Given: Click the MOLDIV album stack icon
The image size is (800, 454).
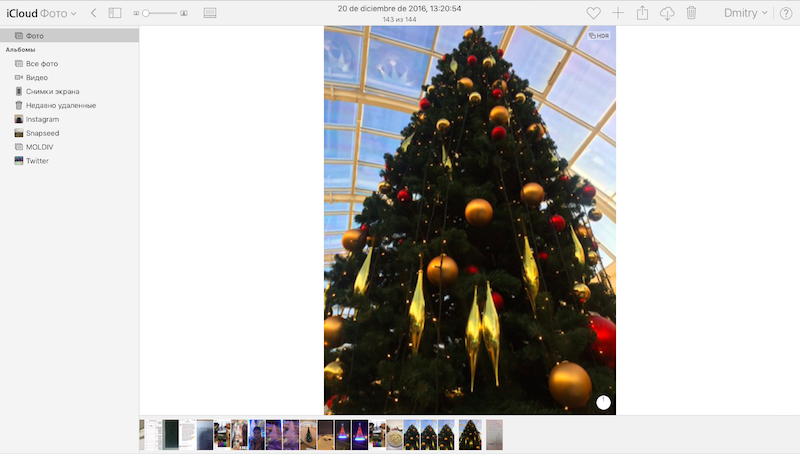Looking at the screenshot, I should coord(19,146).
